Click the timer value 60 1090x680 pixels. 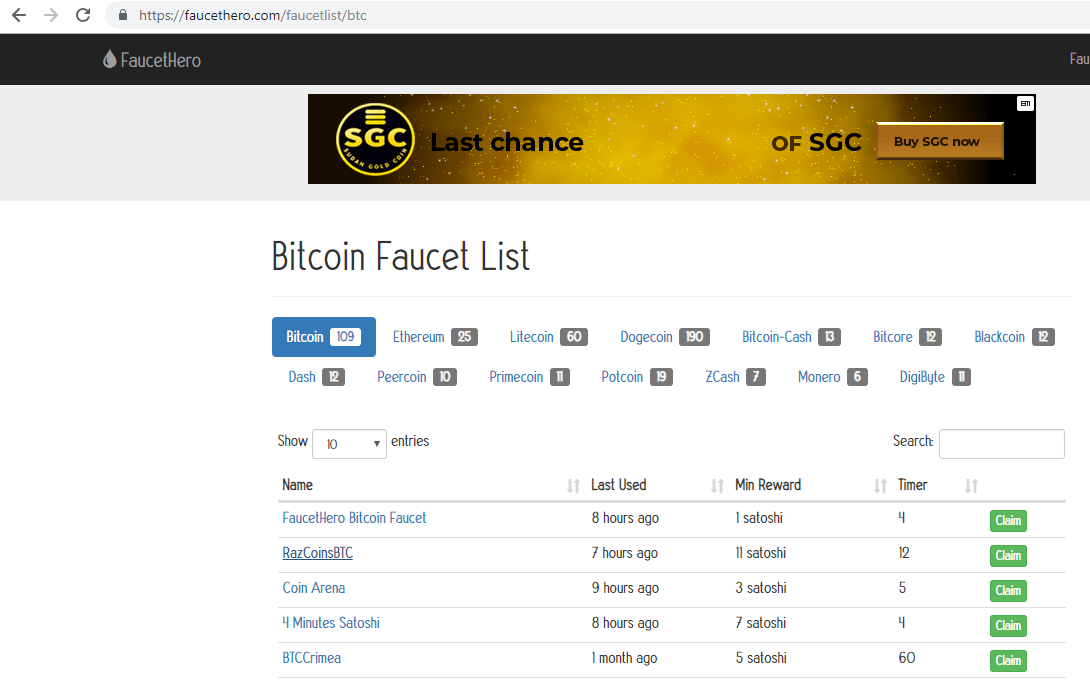tap(906, 658)
